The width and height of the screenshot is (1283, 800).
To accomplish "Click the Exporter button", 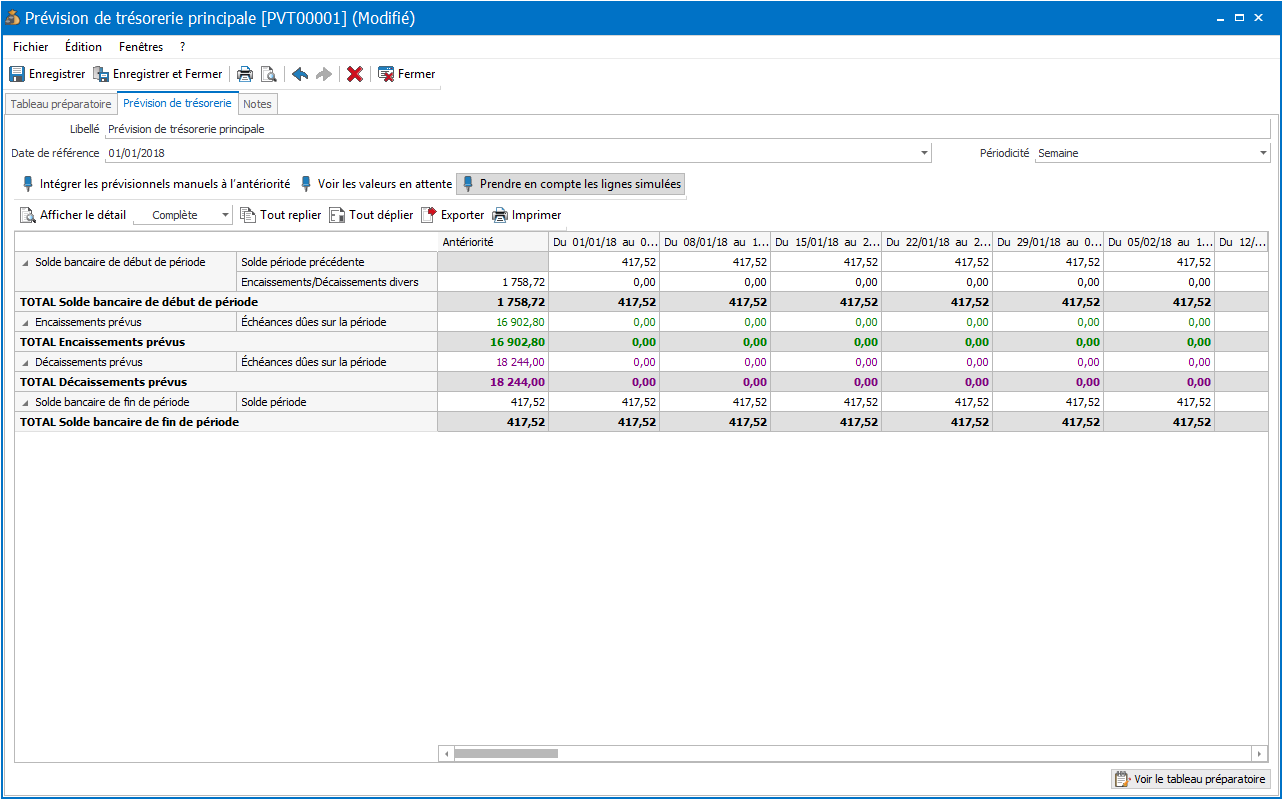I will [x=452, y=215].
